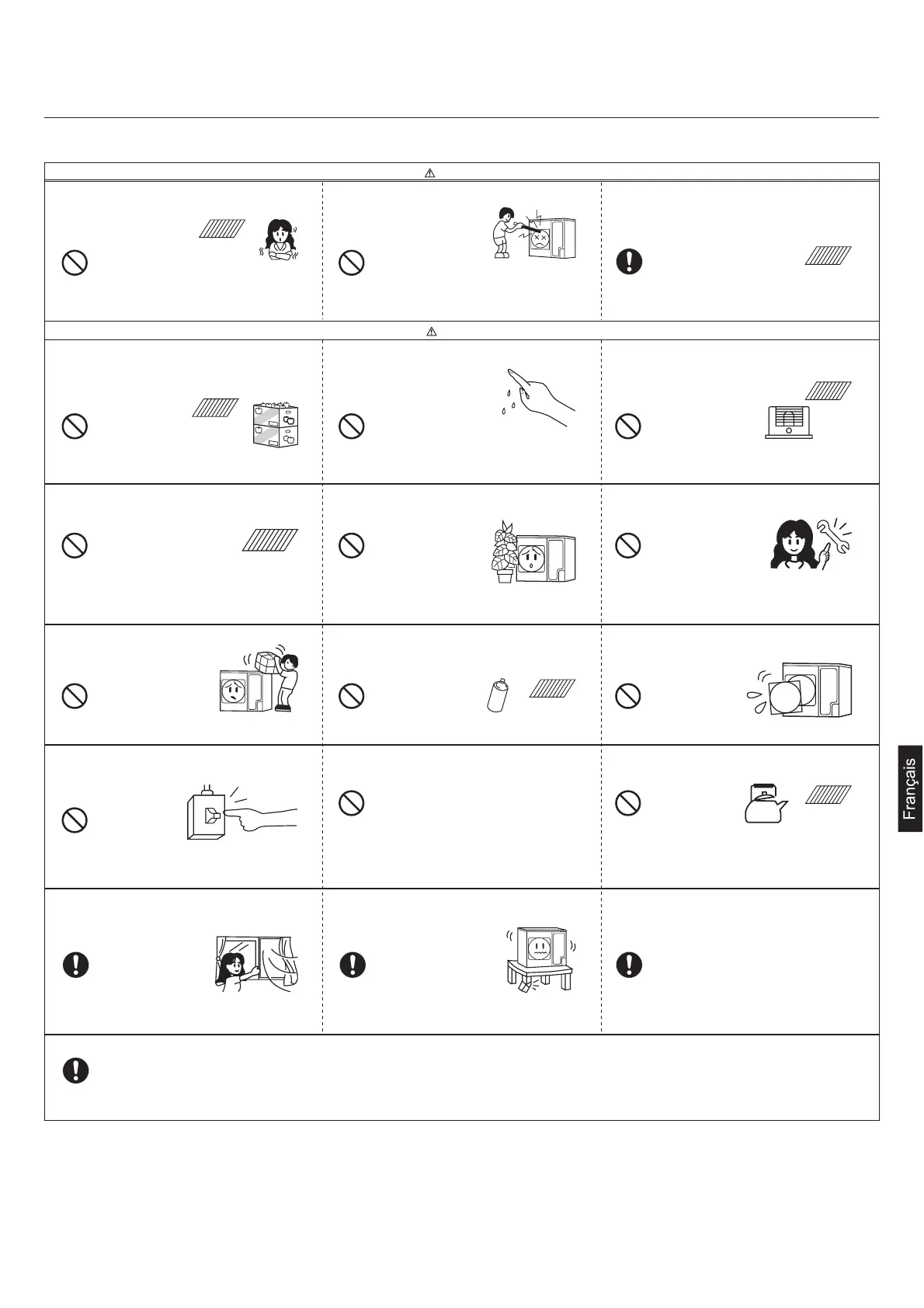Click the prohibition sign beside the kettle
The width and height of the screenshot is (924, 1308).
[x=628, y=803]
